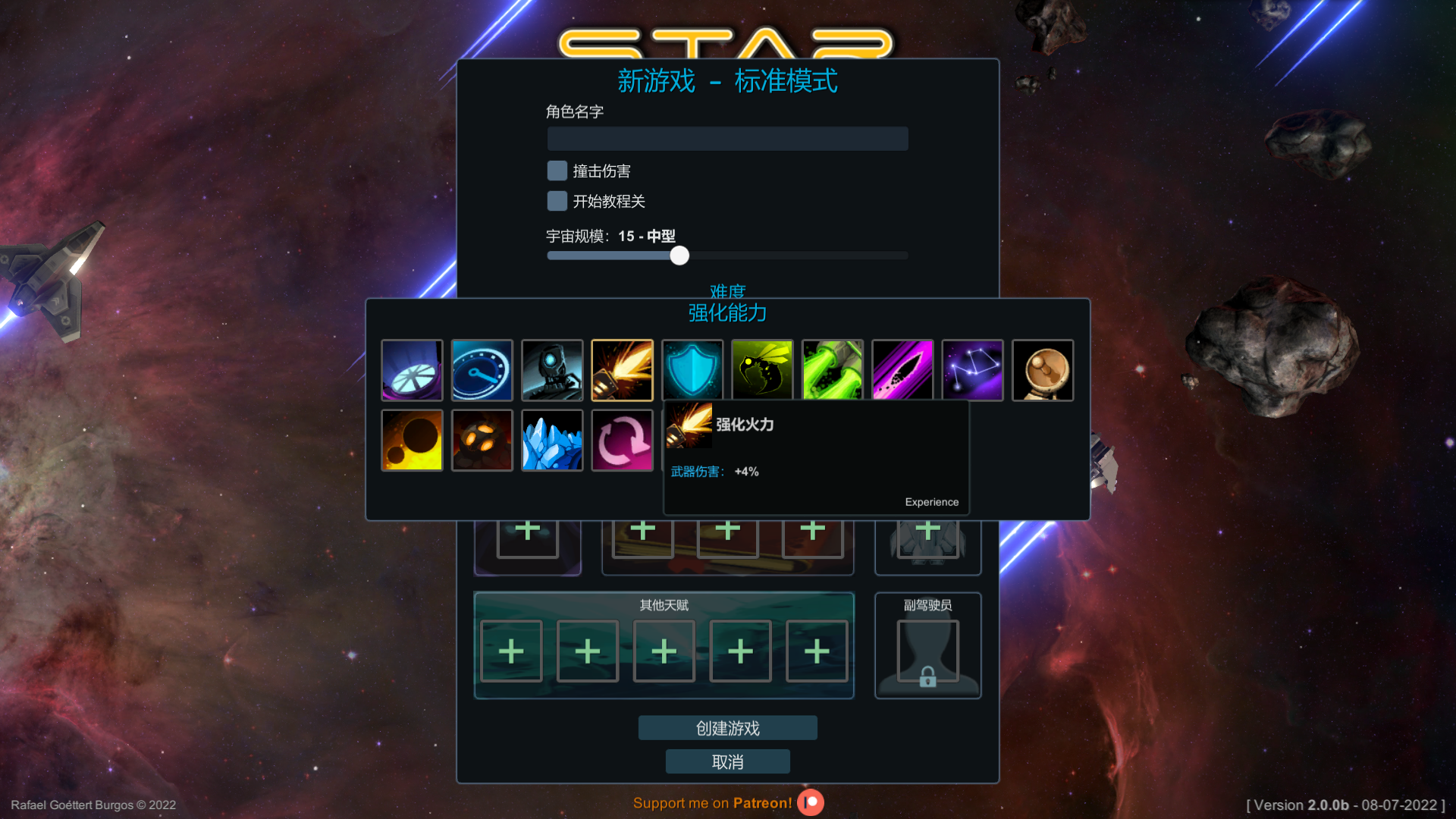Select the blue shield perk icon
The image size is (1456, 819).
coord(692,370)
